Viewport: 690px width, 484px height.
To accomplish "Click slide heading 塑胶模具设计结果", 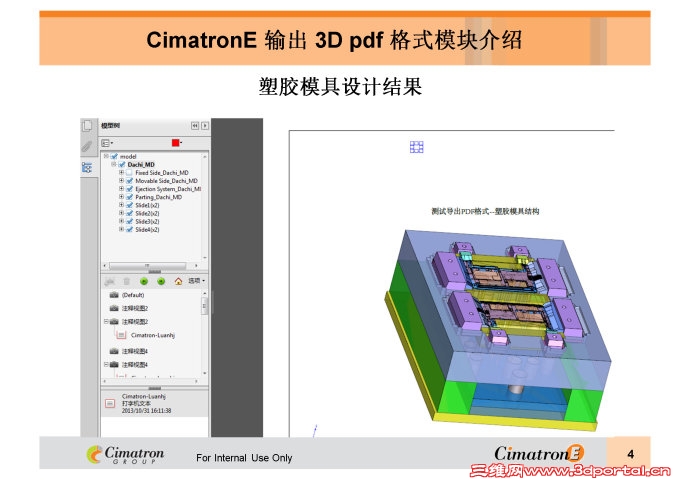I will [x=340, y=87].
